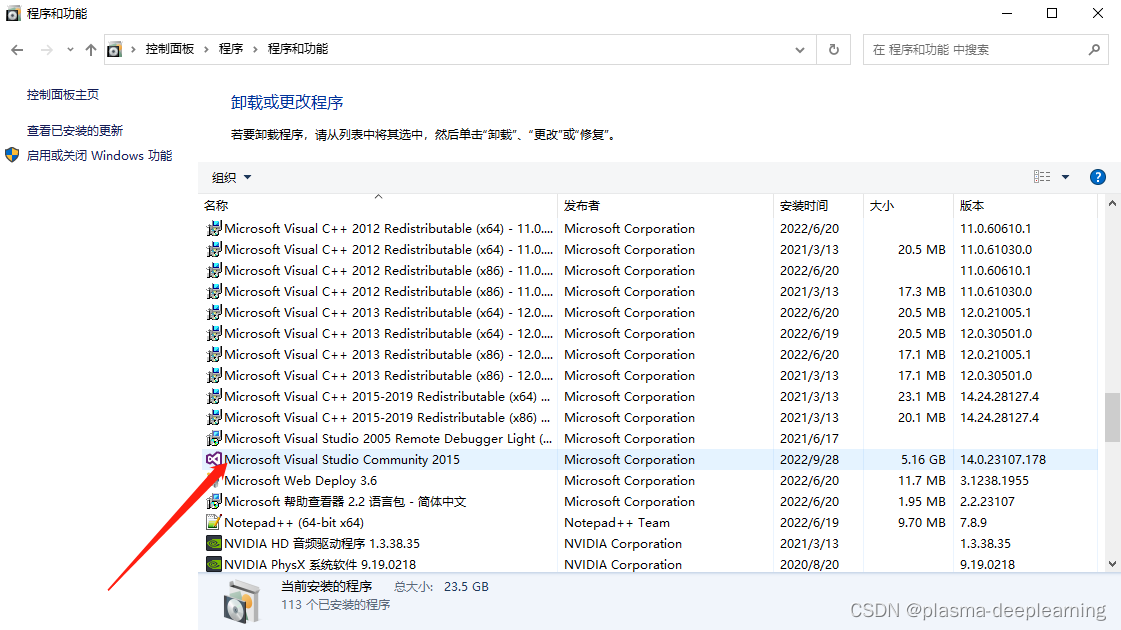Refresh the 程序和功能 list

[834, 49]
